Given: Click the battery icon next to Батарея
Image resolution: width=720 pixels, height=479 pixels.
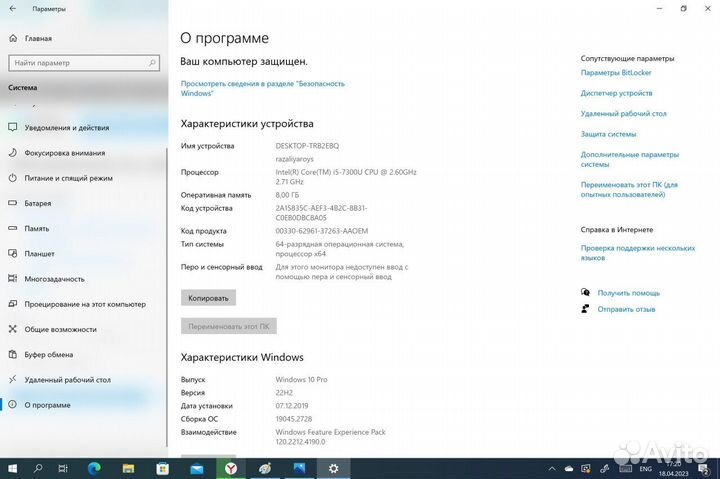Looking at the screenshot, I should [13, 203].
